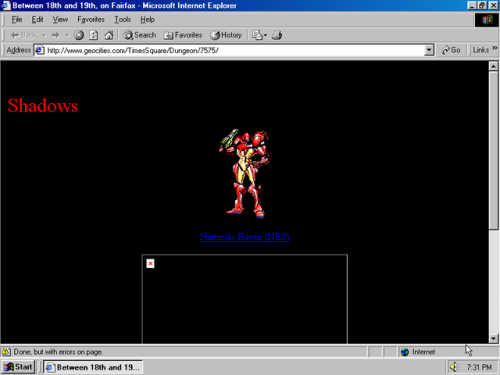Expand the Back button history dropdown
The height and width of the screenshot is (375, 500).
[44, 35]
